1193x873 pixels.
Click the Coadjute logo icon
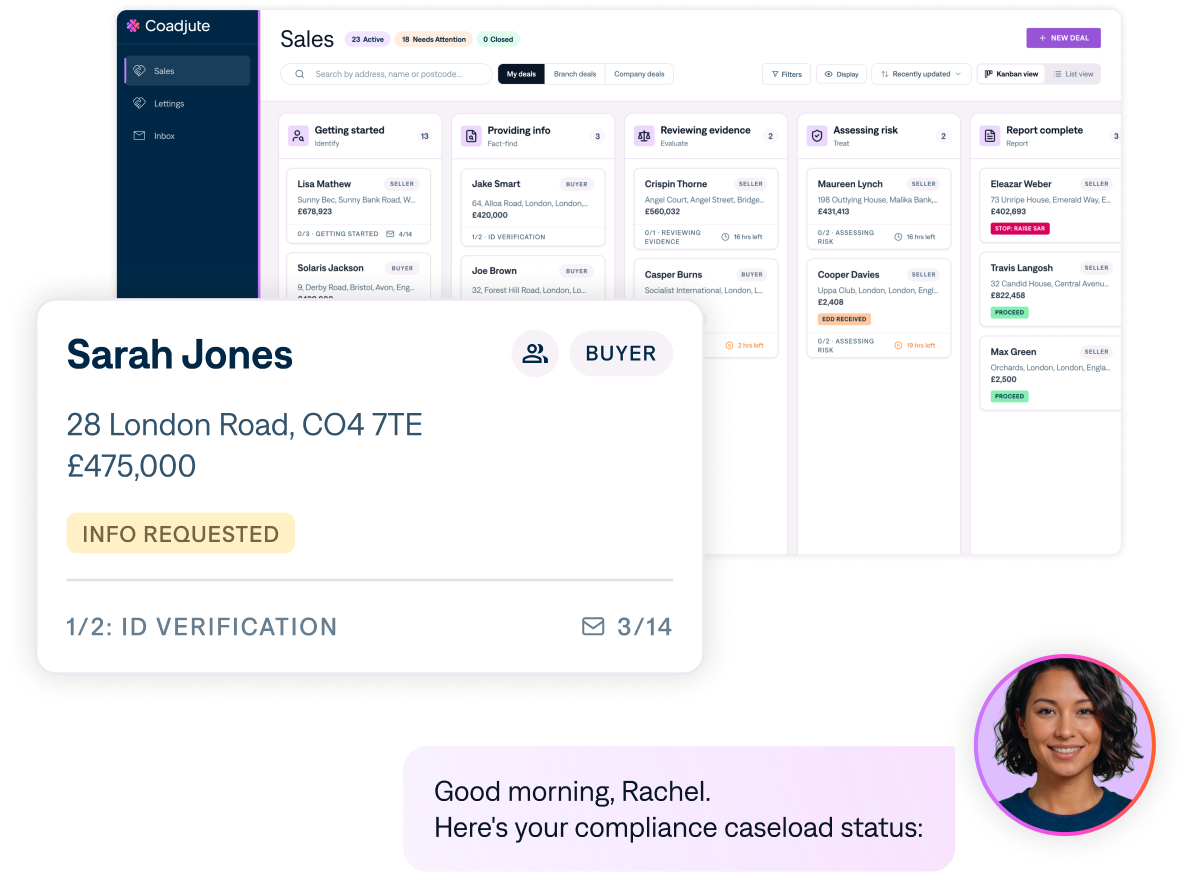(x=133, y=26)
